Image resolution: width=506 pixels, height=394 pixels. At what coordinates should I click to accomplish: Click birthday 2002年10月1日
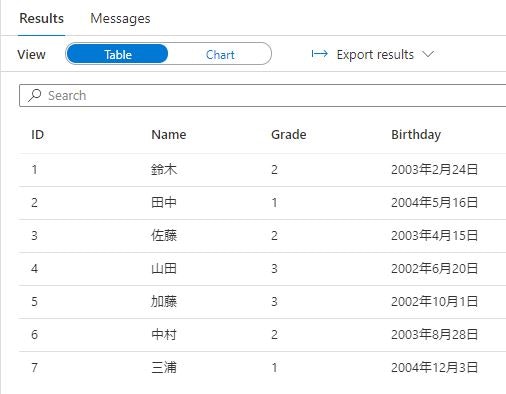pyautogui.click(x=434, y=301)
